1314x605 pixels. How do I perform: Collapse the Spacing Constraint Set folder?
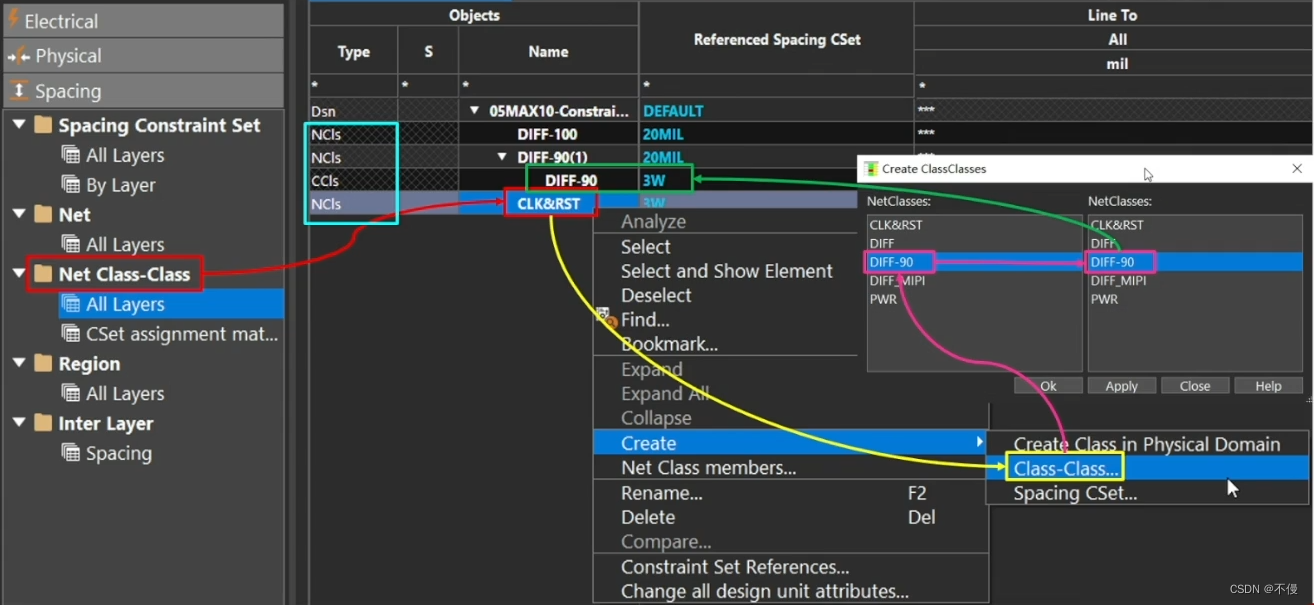19,125
